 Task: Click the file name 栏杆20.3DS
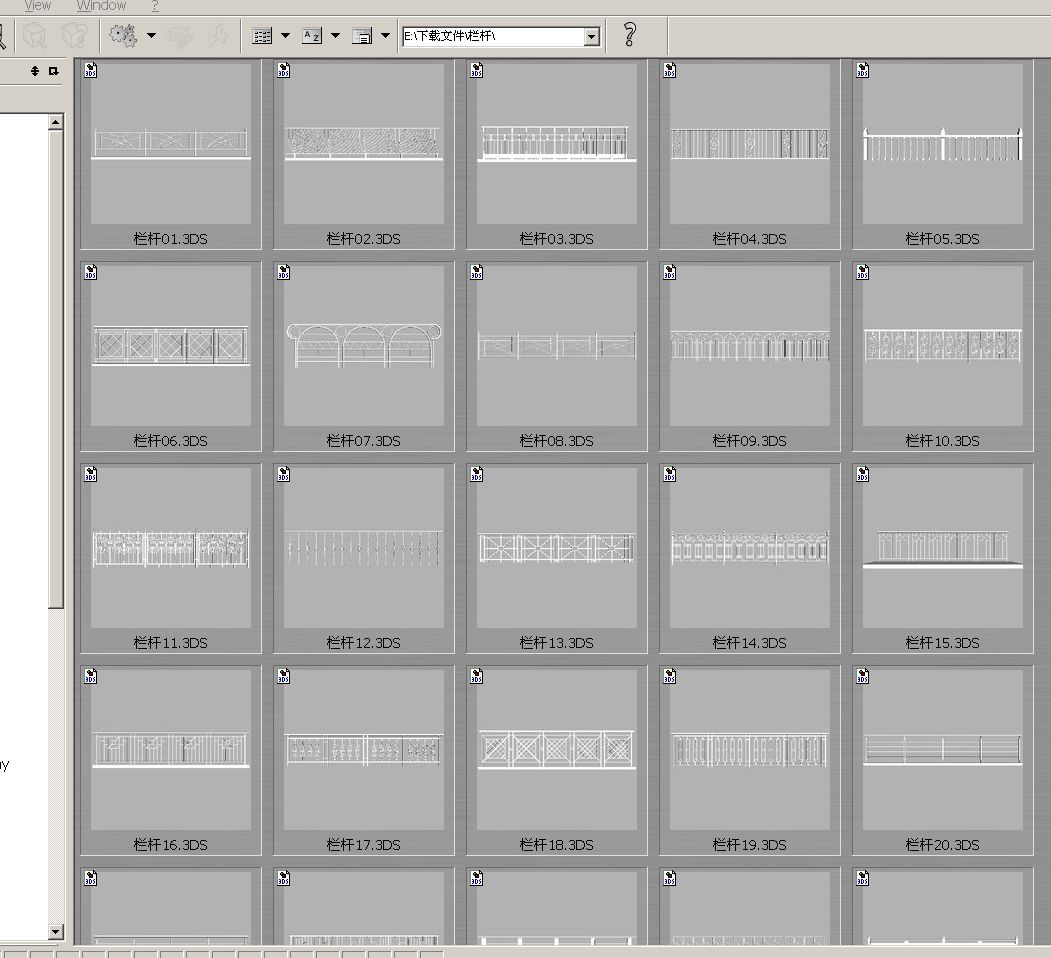[x=943, y=845]
